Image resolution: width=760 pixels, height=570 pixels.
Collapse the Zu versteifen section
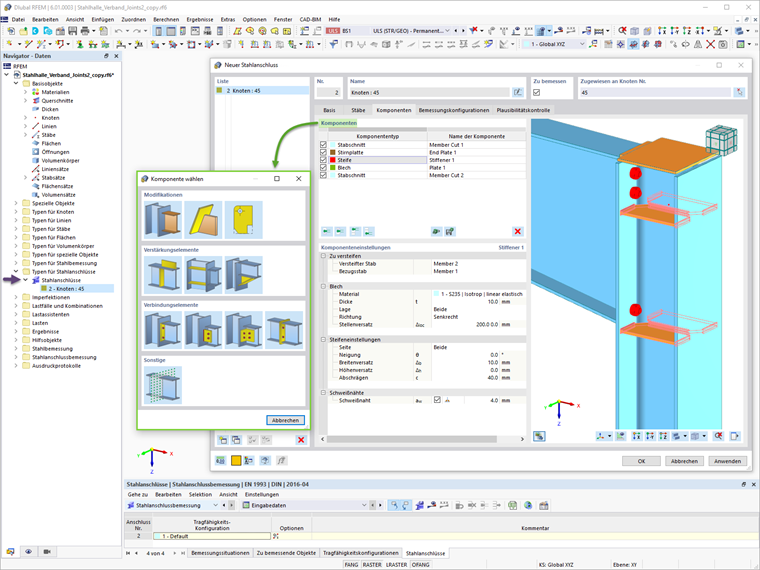tap(323, 256)
